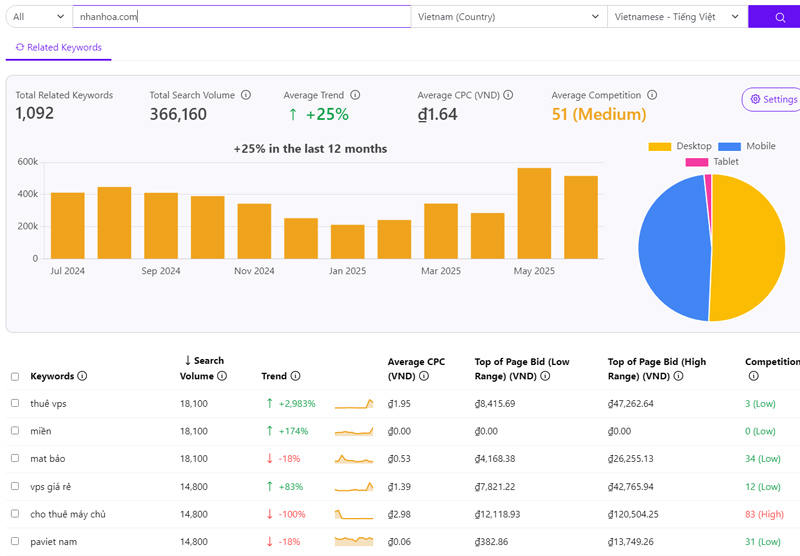
Task: Open the Vietnam (Country) location dropdown
Action: (x=509, y=17)
